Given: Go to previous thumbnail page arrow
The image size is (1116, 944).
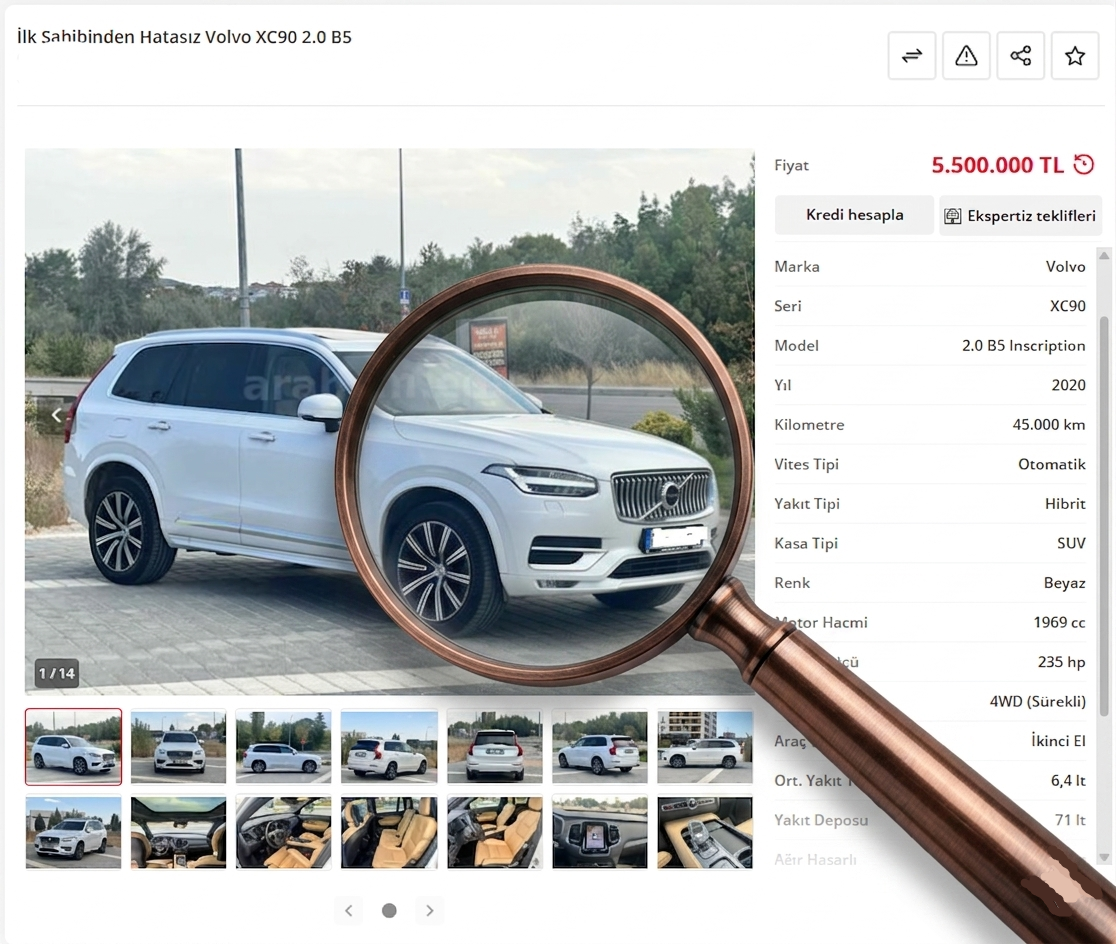Looking at the screenshot, I should pyautogui.click(x=349, y=911).
